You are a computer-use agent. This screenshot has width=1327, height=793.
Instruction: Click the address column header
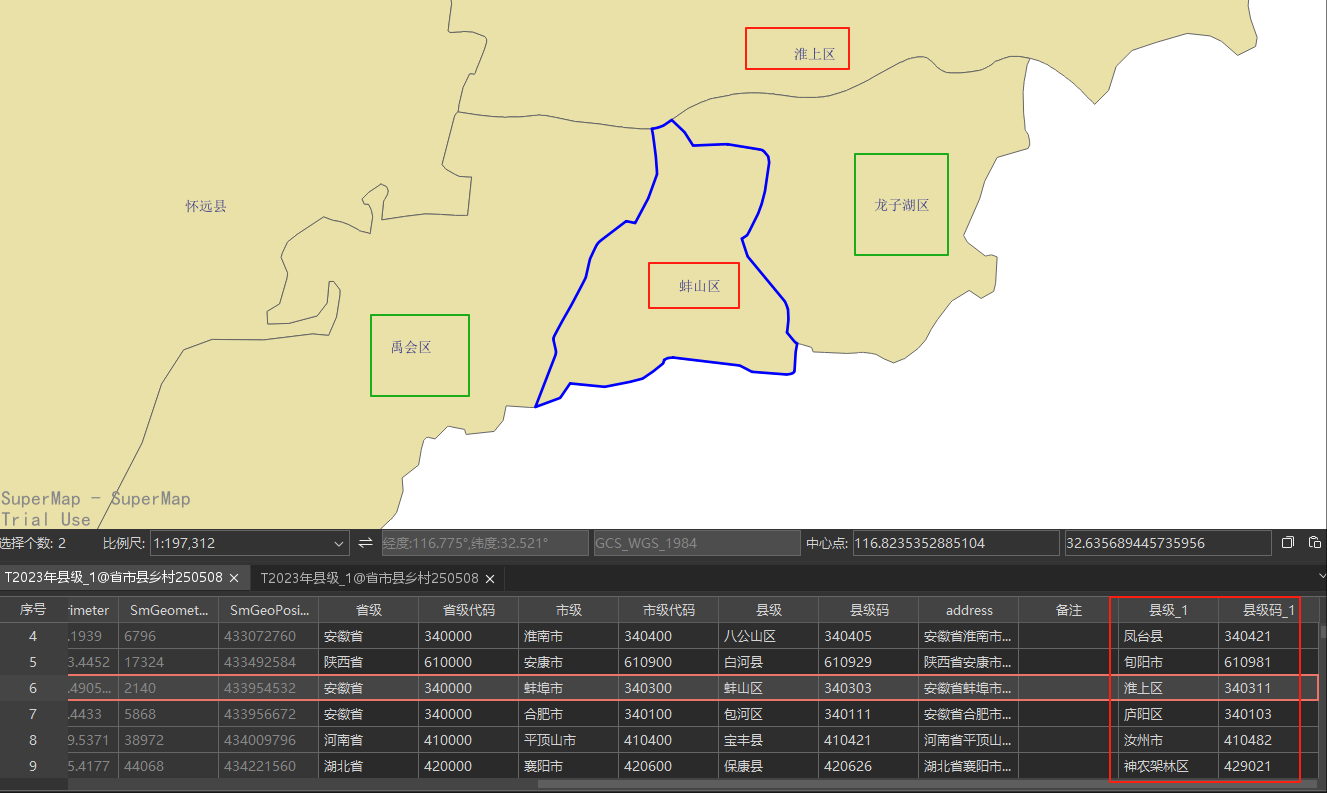point(968,610)
